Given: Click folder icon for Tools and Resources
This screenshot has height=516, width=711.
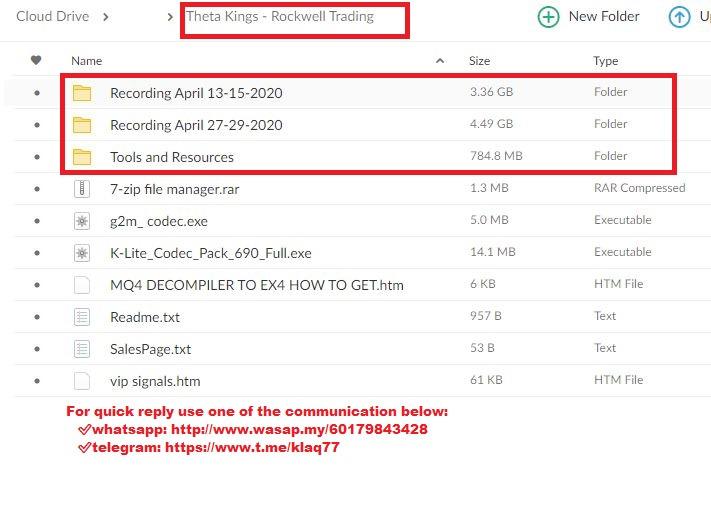Looking at the screenshot, I should 82,157.
